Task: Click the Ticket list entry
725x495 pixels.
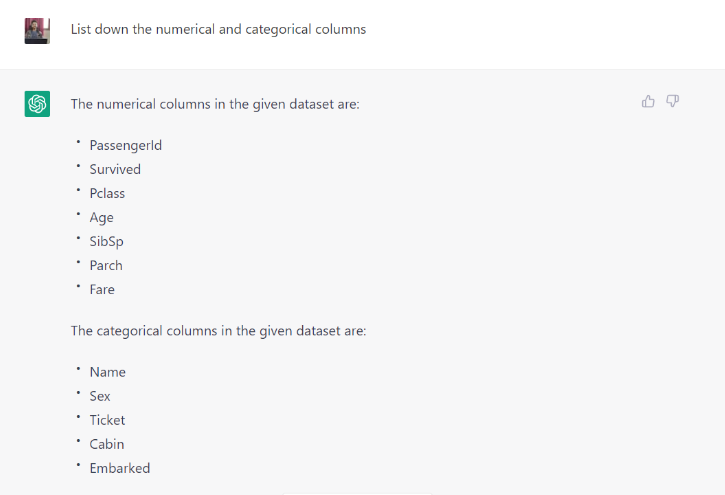Action: pos(107,420)
